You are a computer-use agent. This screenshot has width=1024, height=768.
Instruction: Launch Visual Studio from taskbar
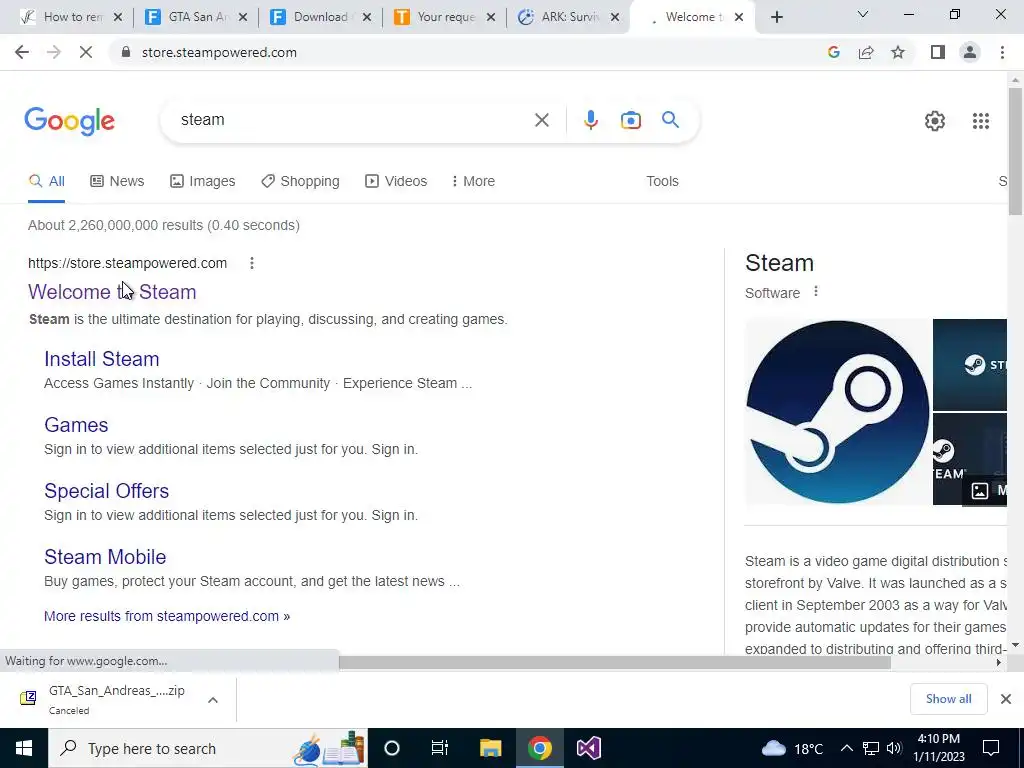point(588,748)
